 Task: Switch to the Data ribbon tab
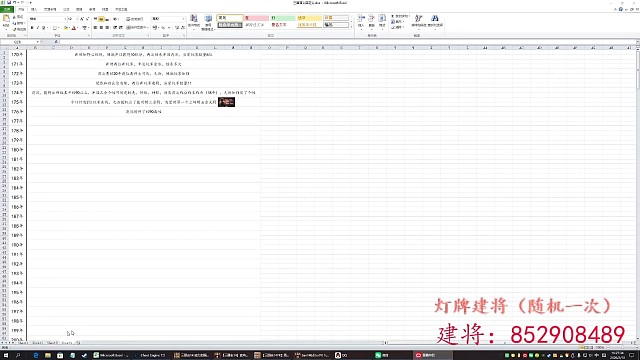coord(79,9)
